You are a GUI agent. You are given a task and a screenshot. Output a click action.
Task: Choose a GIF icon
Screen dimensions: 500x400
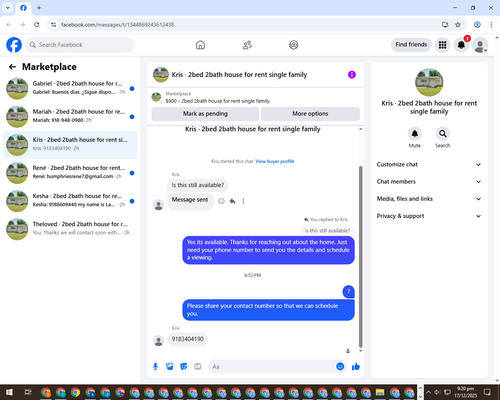(x=198, y=367)
